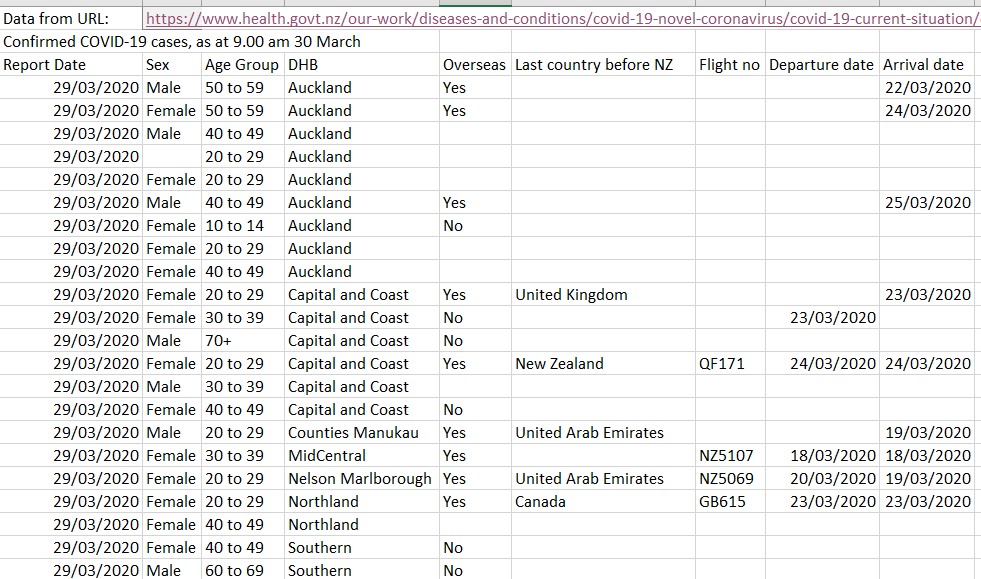
Task: Click the United Kingdom cell
Action: (572, 295)
